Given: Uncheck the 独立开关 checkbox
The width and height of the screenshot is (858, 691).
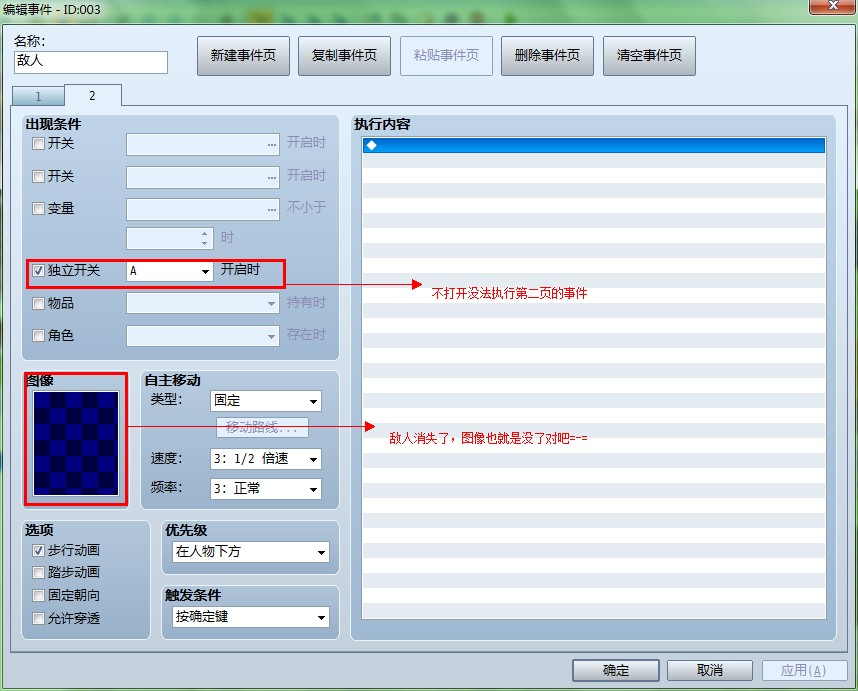Looking at the screenshot, I should pos(38,270).
